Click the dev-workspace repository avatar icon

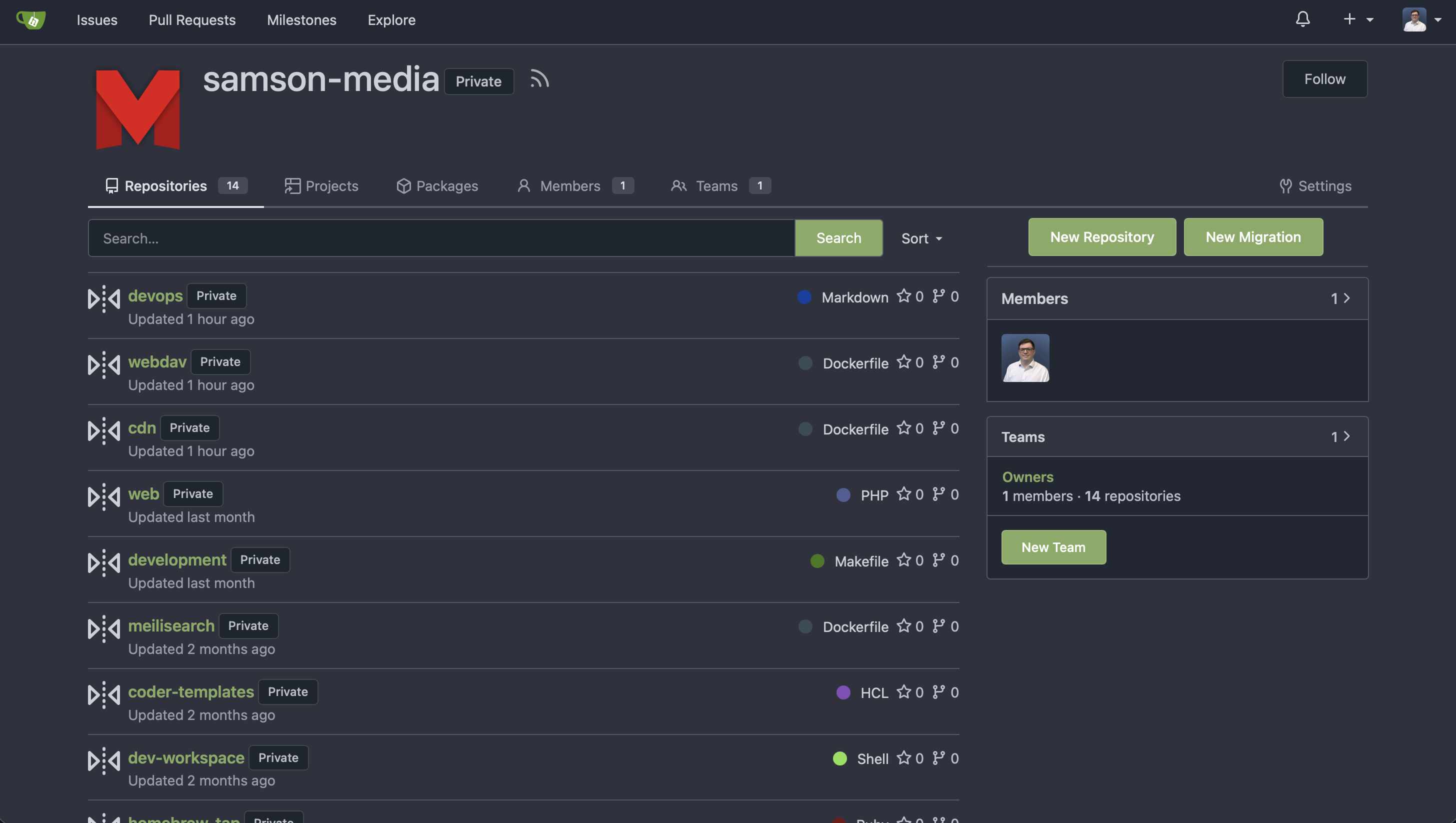click(x=104, y=761)
